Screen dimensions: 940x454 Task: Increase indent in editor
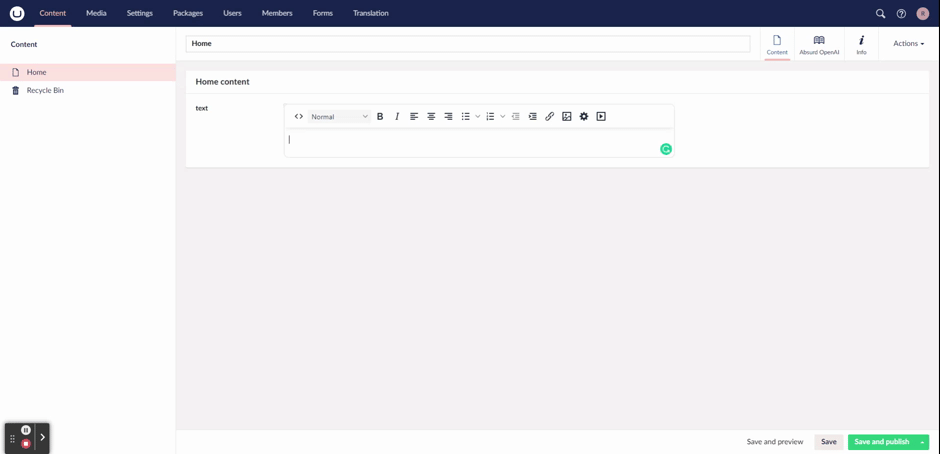point(532,116)
